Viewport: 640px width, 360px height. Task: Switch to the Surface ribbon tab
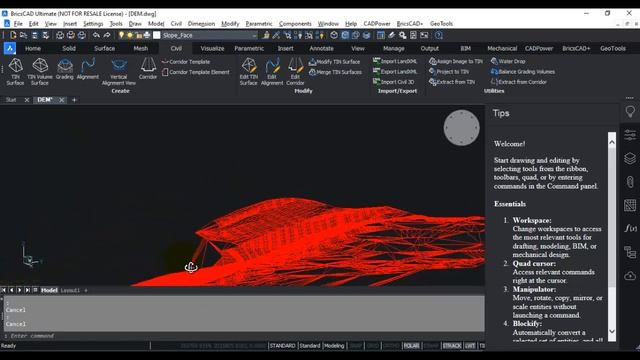pyautogui.click(x=104, y=48)
